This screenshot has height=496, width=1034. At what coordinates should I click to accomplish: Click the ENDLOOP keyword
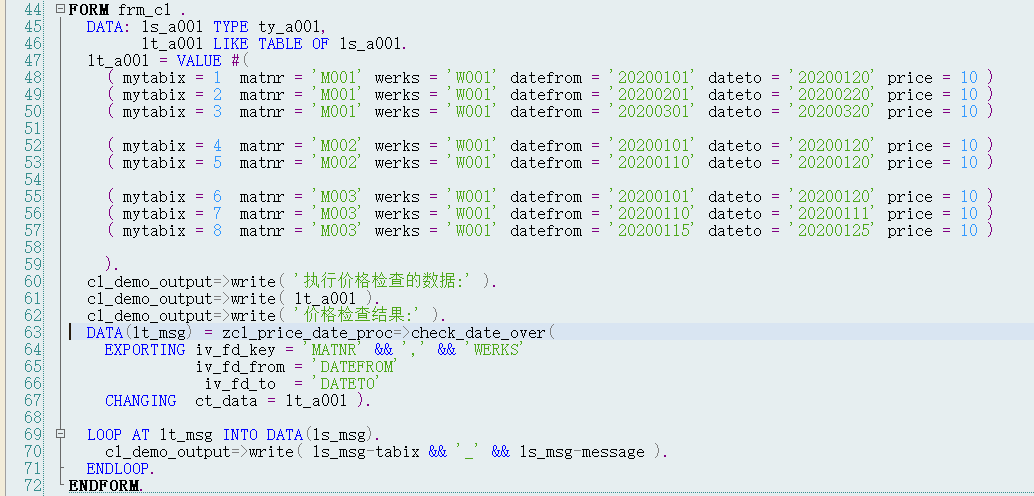pyautogui.click(x=121, y=469)
